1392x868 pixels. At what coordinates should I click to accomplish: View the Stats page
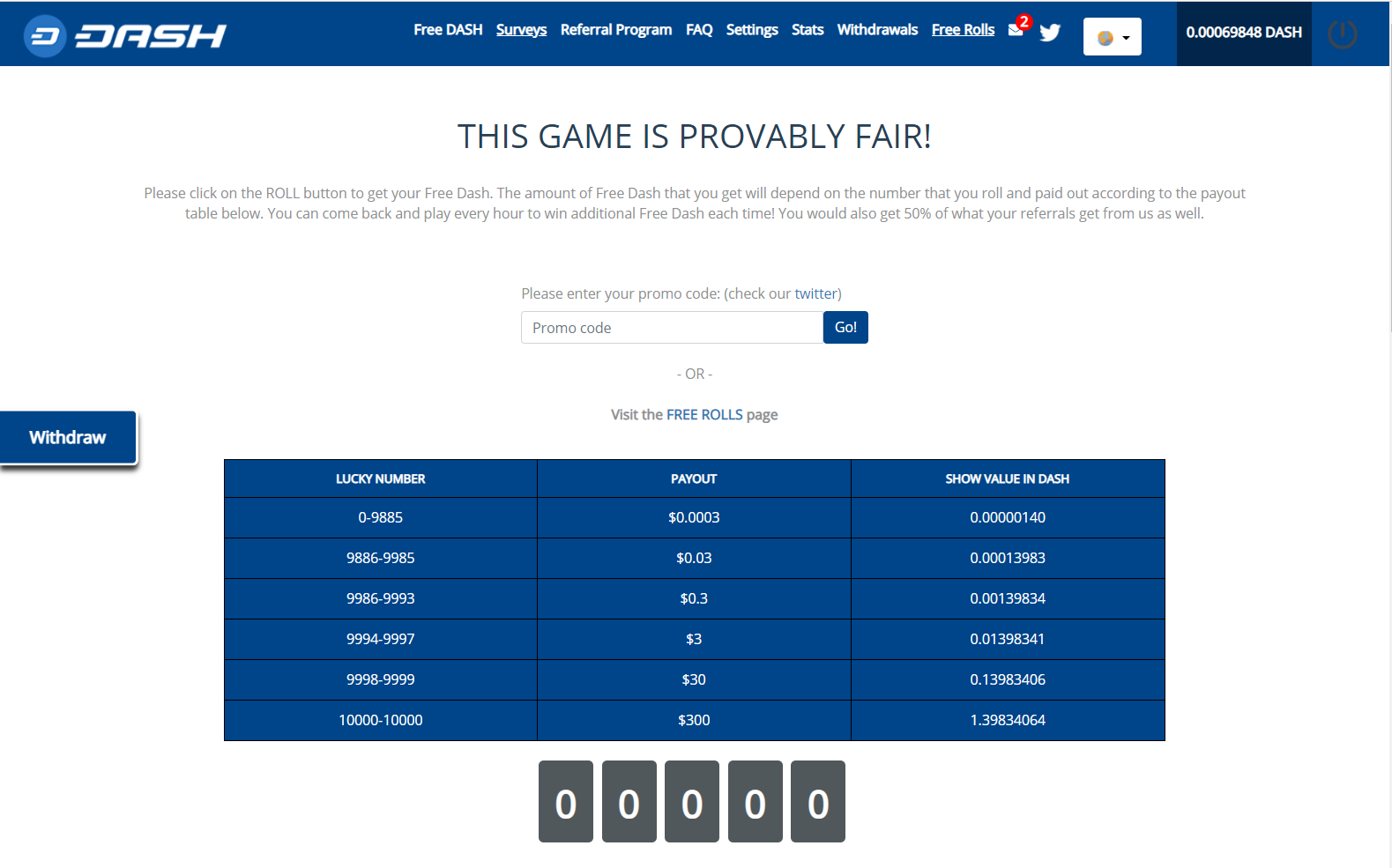pos(808,30)
